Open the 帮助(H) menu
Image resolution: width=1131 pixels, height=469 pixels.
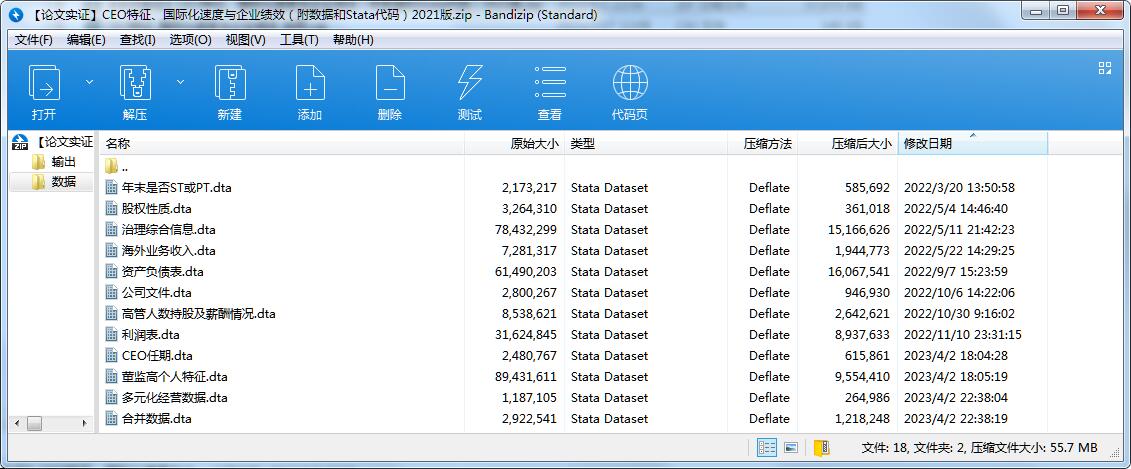353,40
